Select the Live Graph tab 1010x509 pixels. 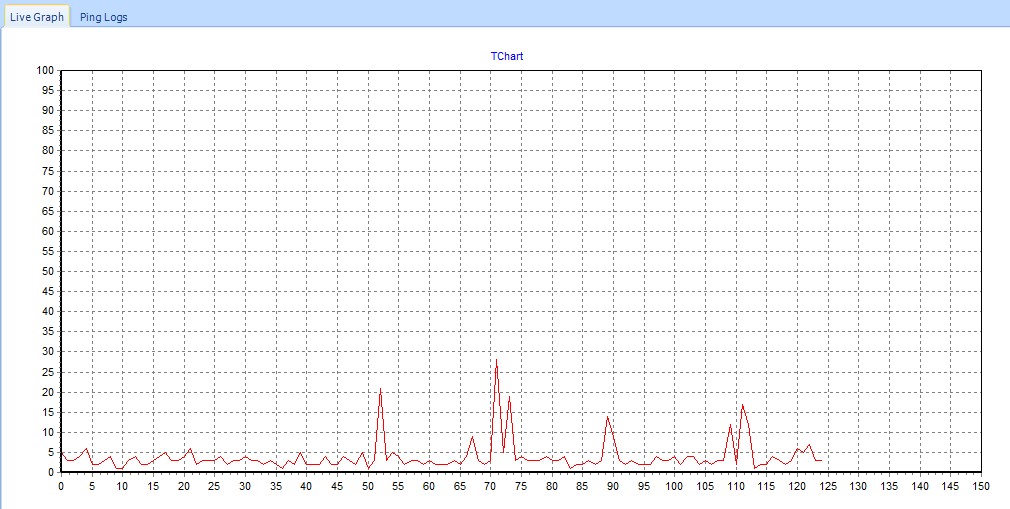click(x=37, y=17)
